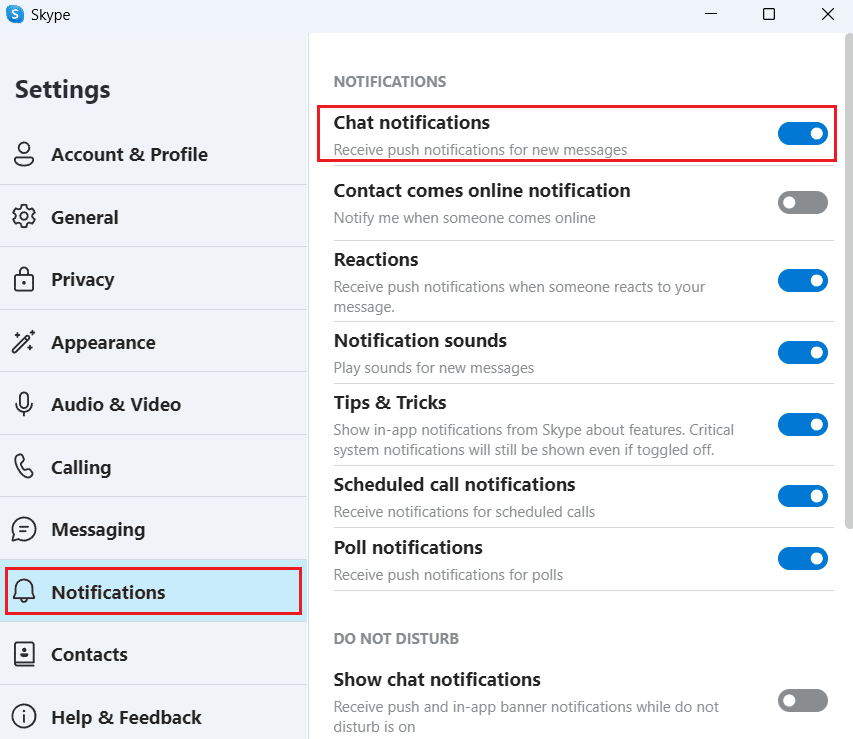This screenshot has height=739, width=853.
Task: Click the Help & Feedback info icon
Action: pyautogui.click(x=24, y=717)
